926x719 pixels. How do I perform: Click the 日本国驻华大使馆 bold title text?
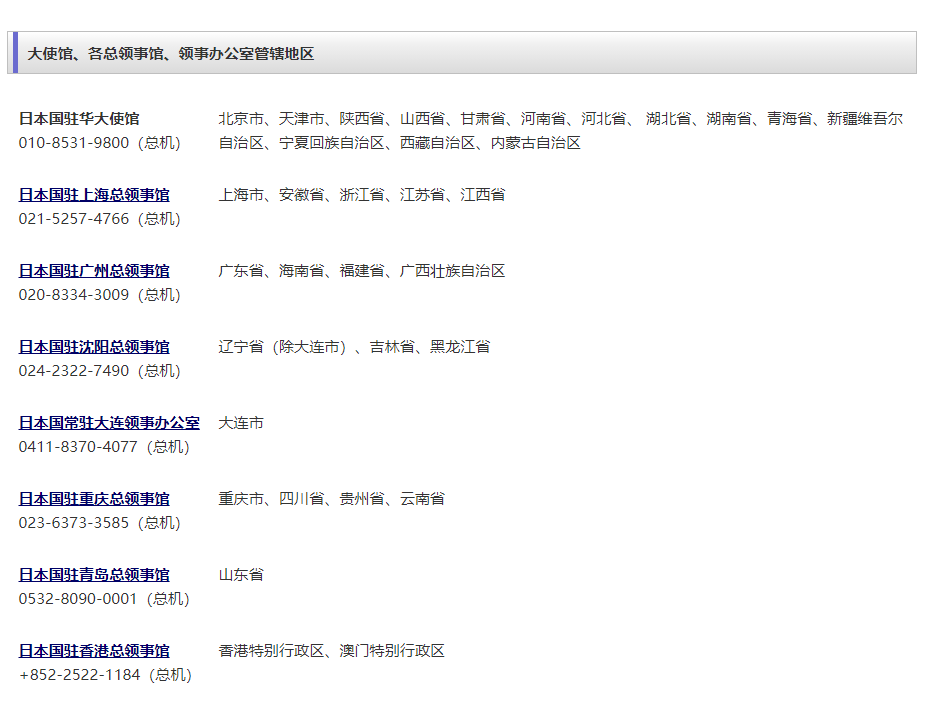coord(79,119)
